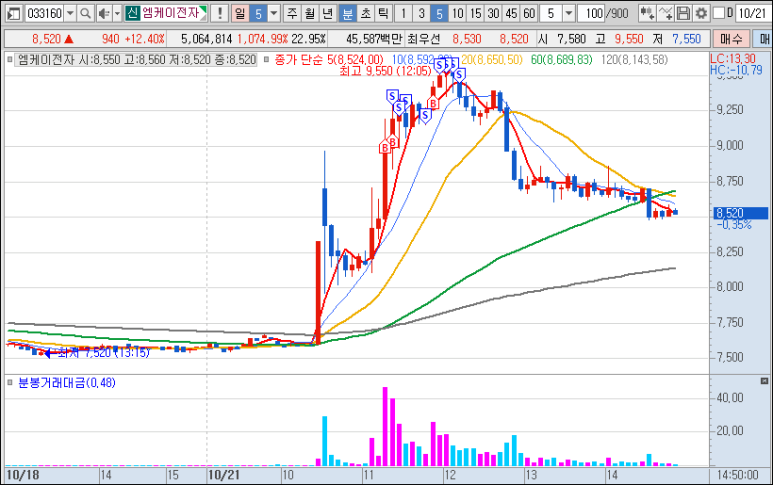Click the 분봉거래대금 legend square marker
The width and height of the screenshot is (773, 485).
pyautogui.click(x=10, y=382)
